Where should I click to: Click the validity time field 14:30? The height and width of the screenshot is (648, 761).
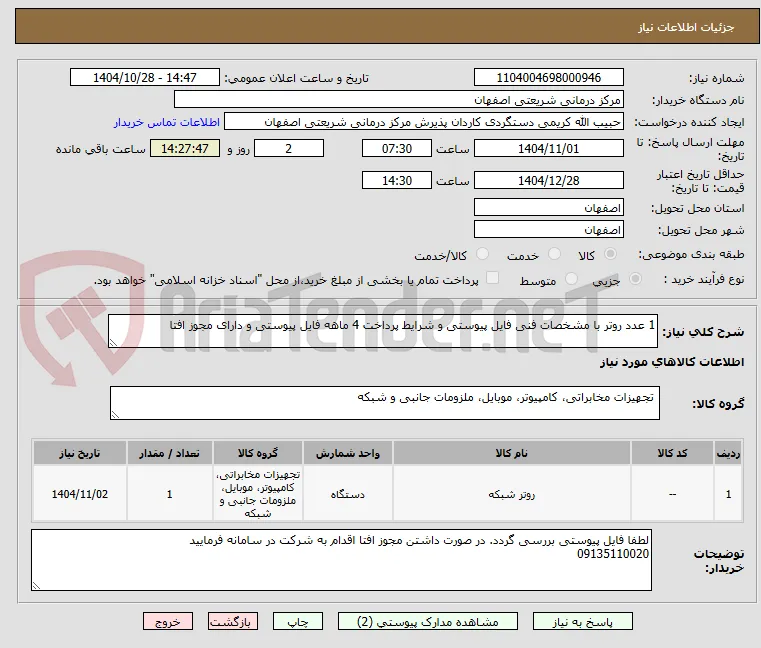(x=397, y=181)
